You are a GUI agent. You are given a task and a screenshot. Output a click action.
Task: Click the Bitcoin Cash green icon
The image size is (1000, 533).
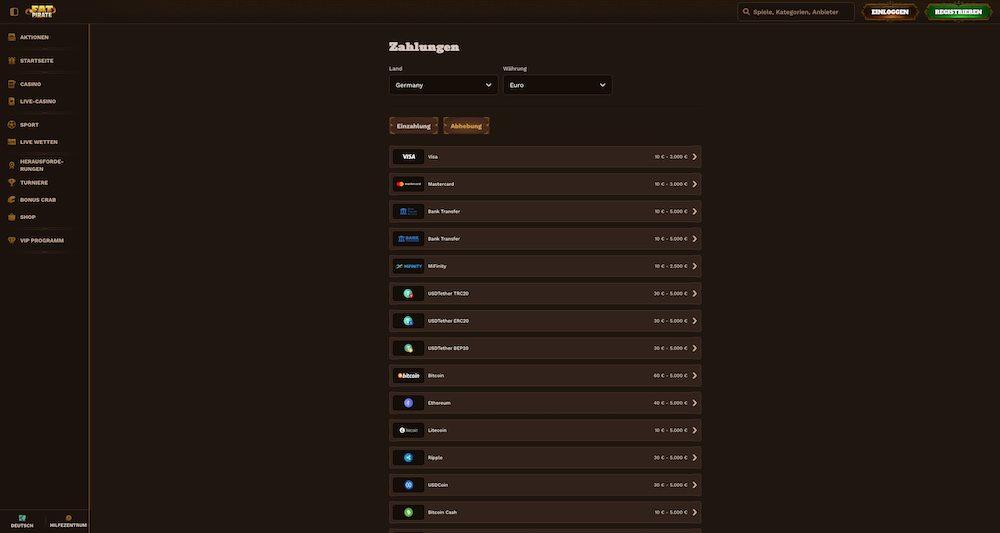pyautogui.click(x=408, y=512)
